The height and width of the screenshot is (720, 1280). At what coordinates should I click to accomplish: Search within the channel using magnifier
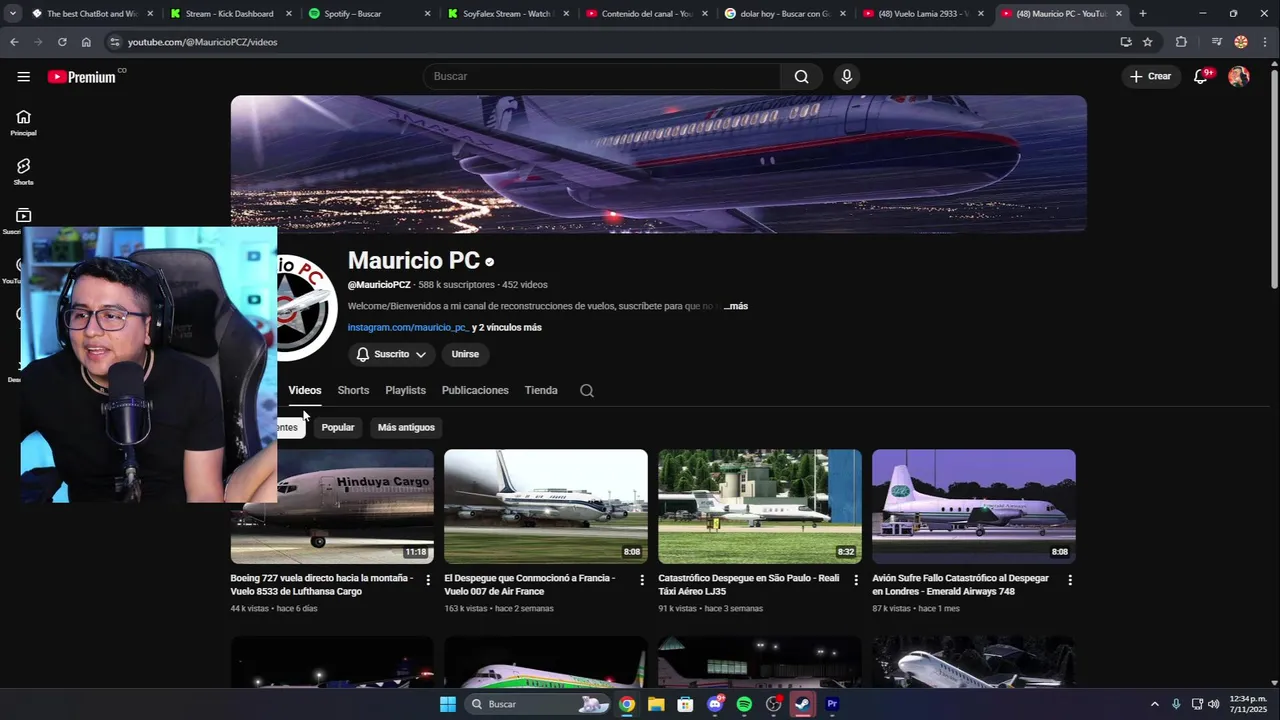coord(587,390)
